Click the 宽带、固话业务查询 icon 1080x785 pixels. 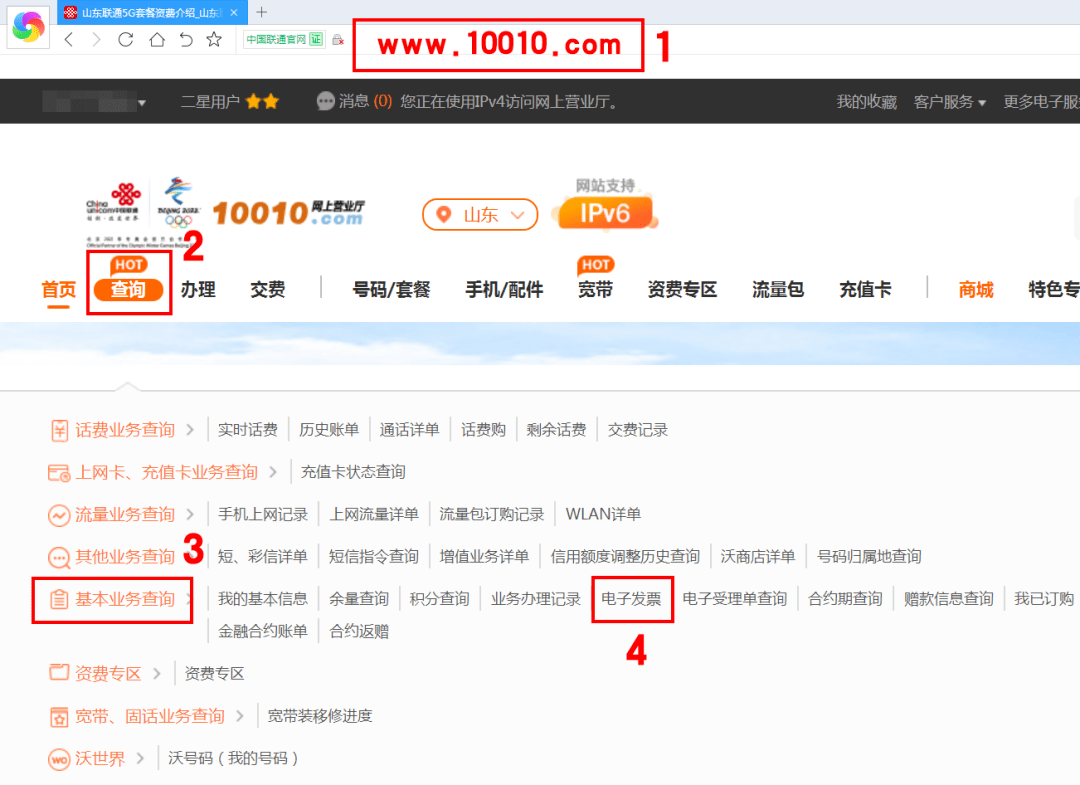click(x=59, y=717)
